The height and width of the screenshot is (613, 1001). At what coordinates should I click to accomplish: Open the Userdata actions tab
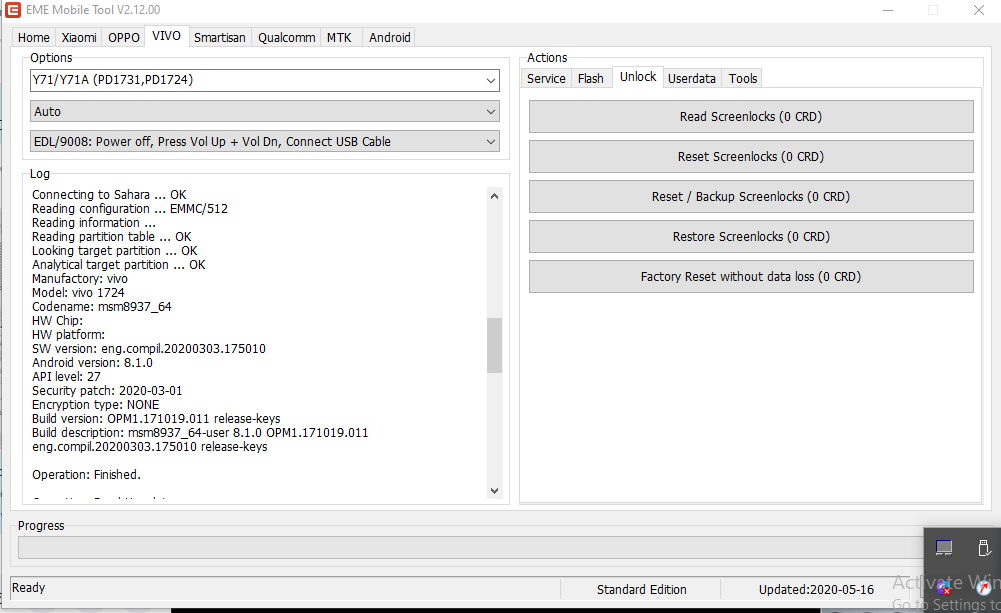(x=691, y=78)
